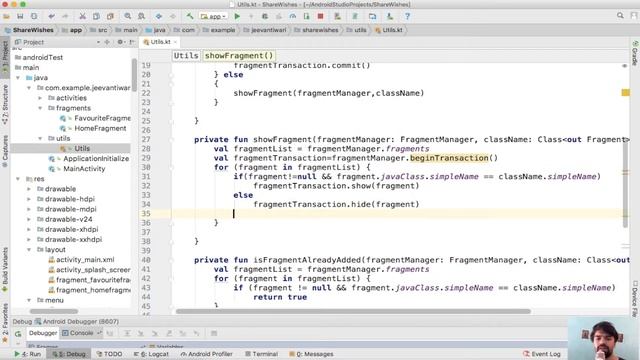The height and width of the screenshot is (360, 640).
Task: Run the app with green play icon
Action: click(237, 16)
